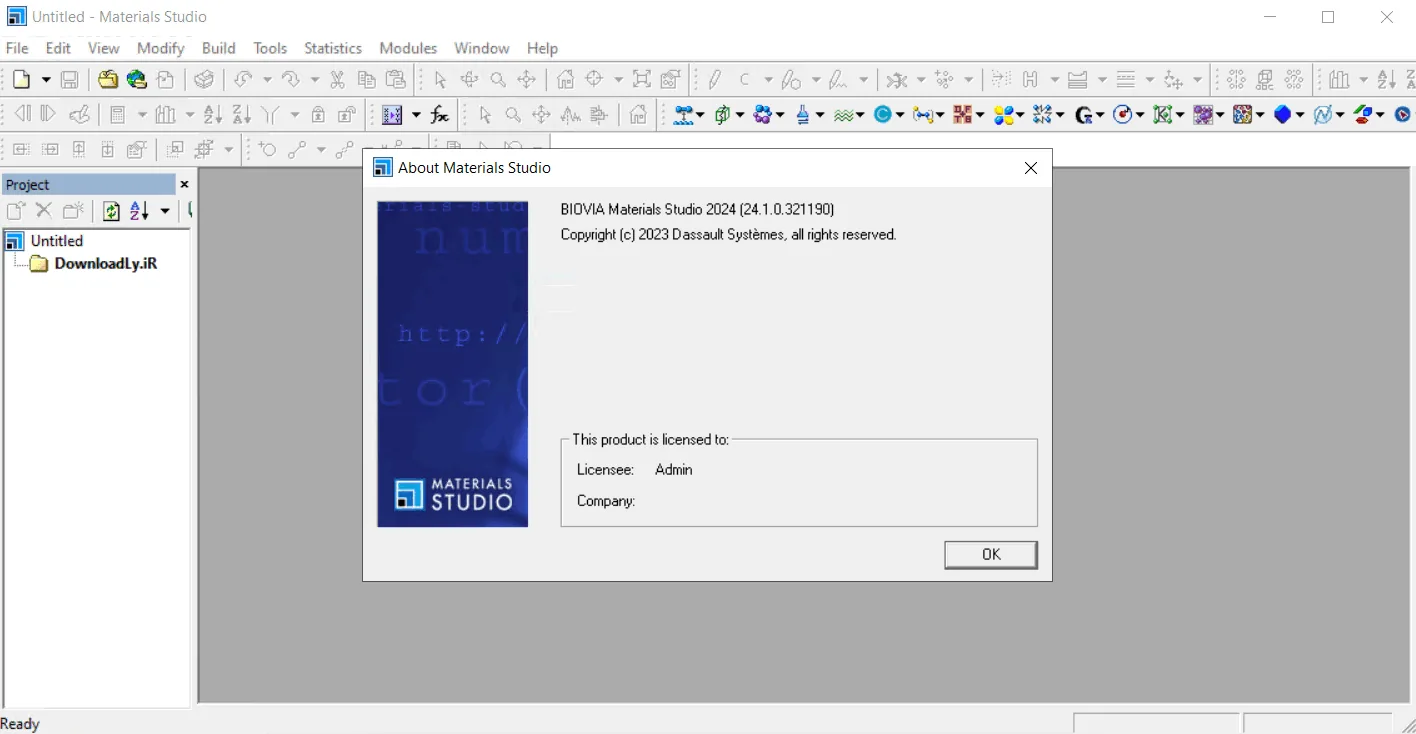Expand the Undo history dropdown arrow
This screenshot has height=734, width=1416.
[x=266, y=80]
